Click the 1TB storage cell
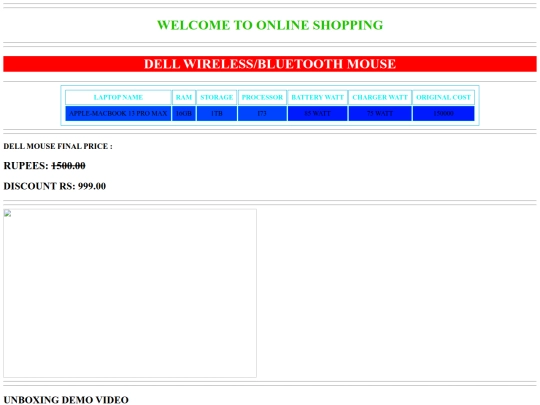 point(217,113)
